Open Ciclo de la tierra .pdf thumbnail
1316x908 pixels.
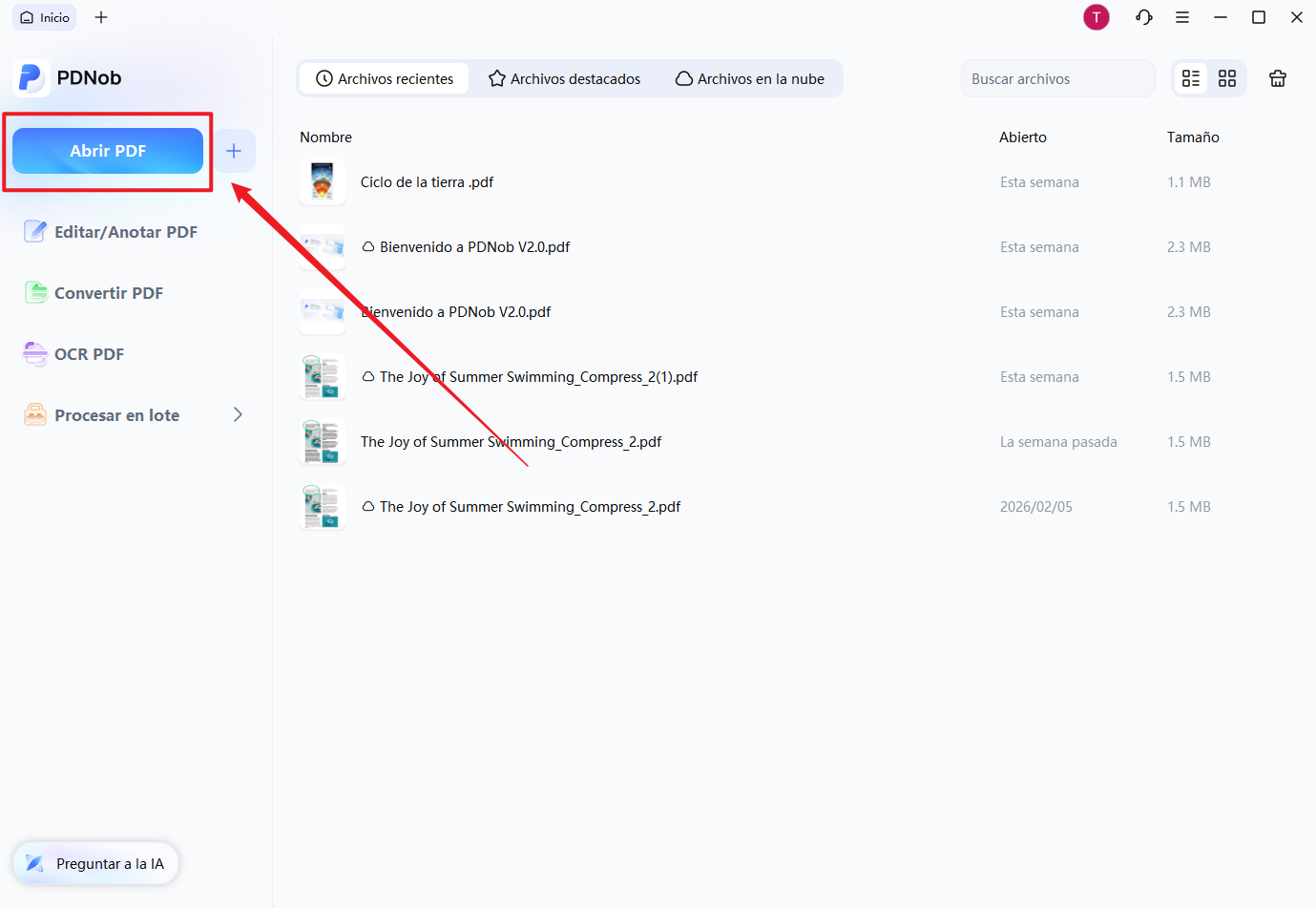click(323, 182)
